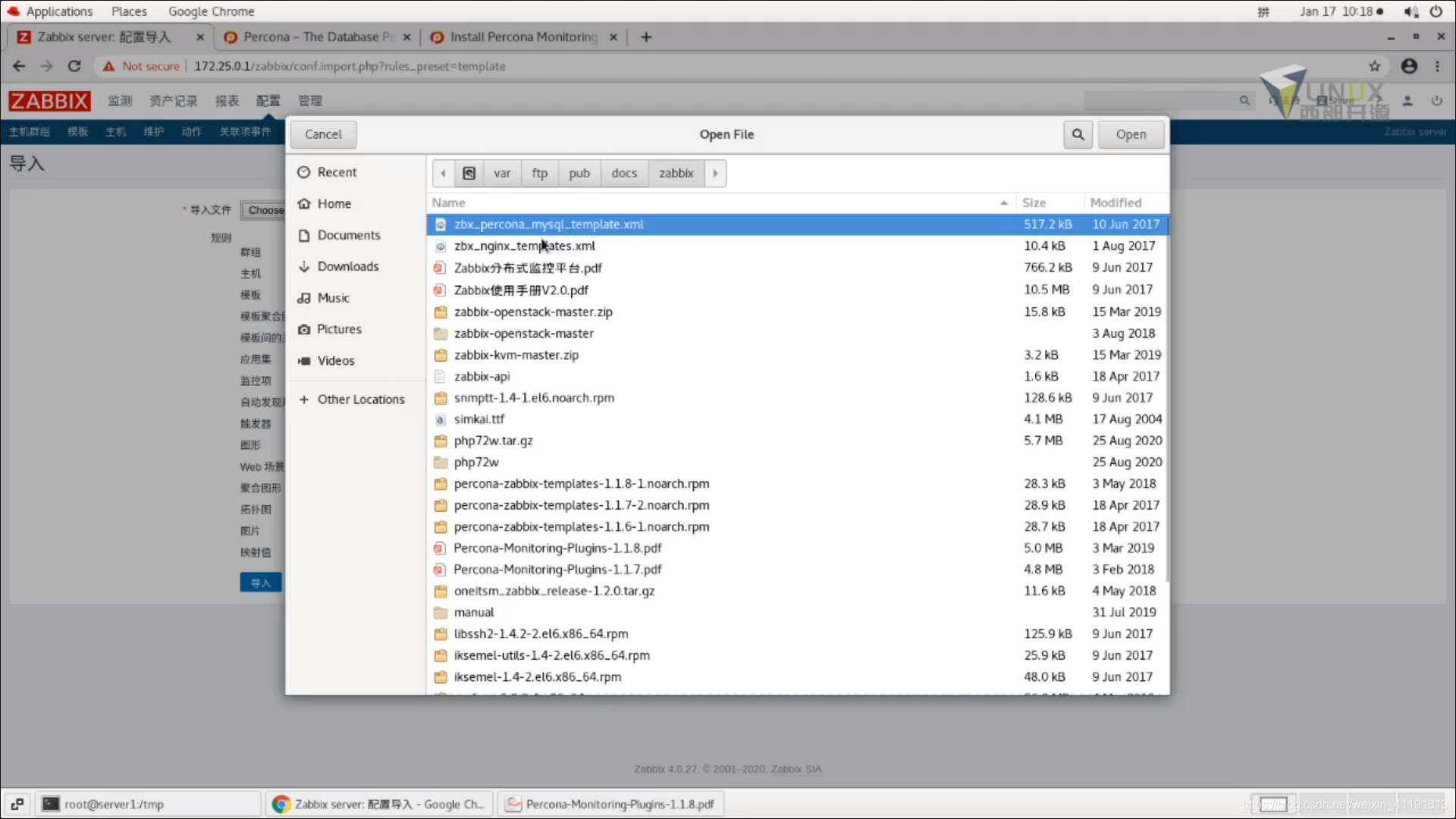The height and width of the screenshot is (819, 1456).
Task: Go to previous path segment with left arrow
Action: [x=444, y=173]
